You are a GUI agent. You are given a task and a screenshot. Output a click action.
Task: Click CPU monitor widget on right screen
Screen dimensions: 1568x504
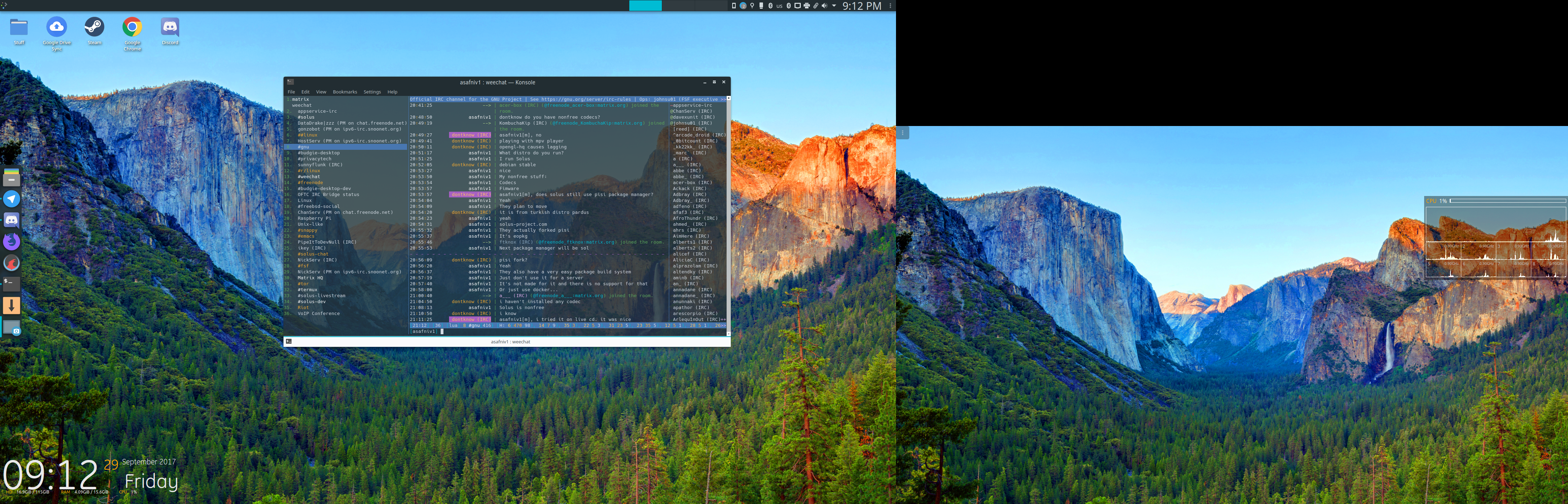(1496, 237)
